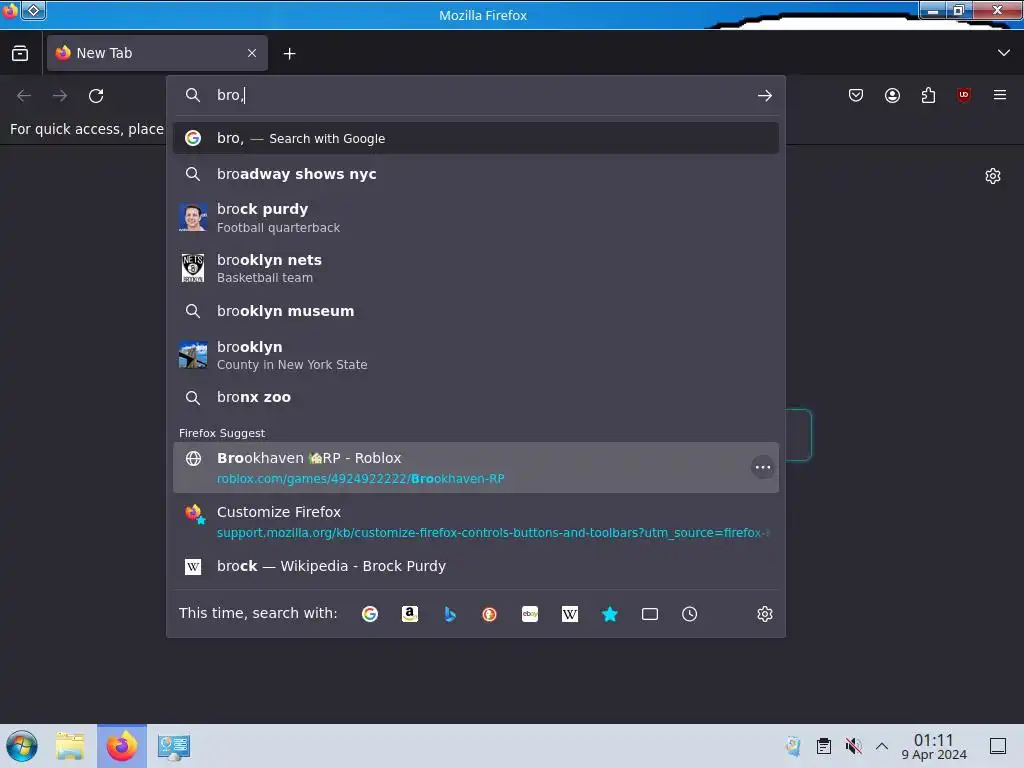Open the Extensions puzzle icon
The height and width of the screenshot is (768, 1024).
[928, 95]
